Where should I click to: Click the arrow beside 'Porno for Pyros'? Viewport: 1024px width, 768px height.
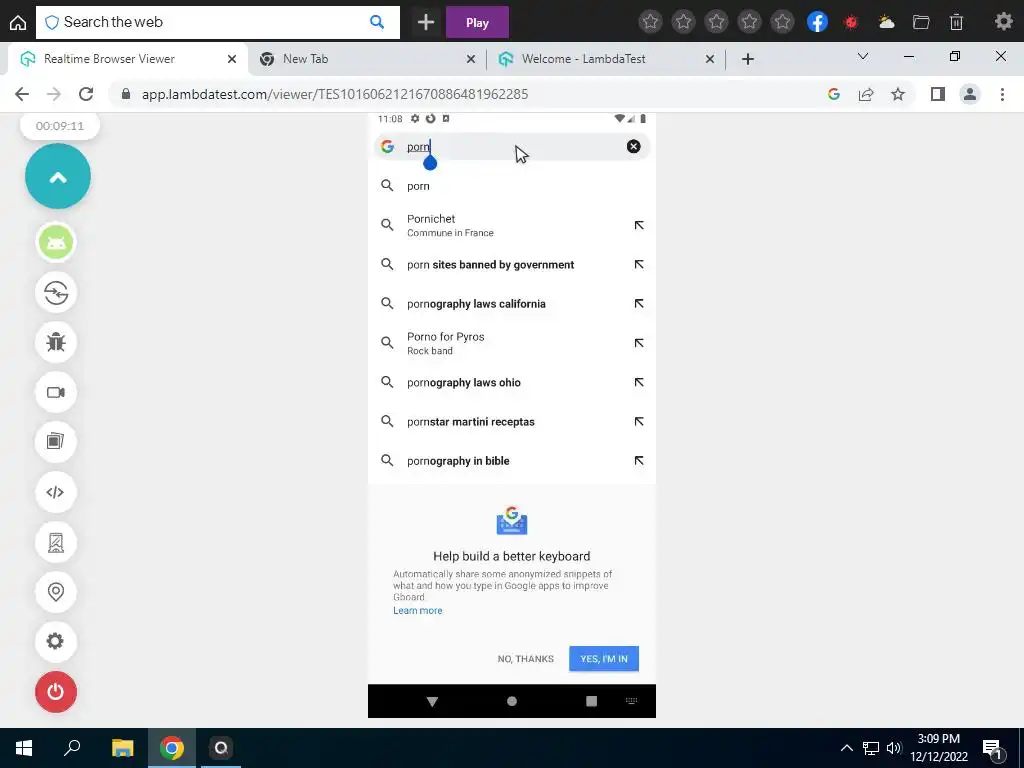pos(639,343)
